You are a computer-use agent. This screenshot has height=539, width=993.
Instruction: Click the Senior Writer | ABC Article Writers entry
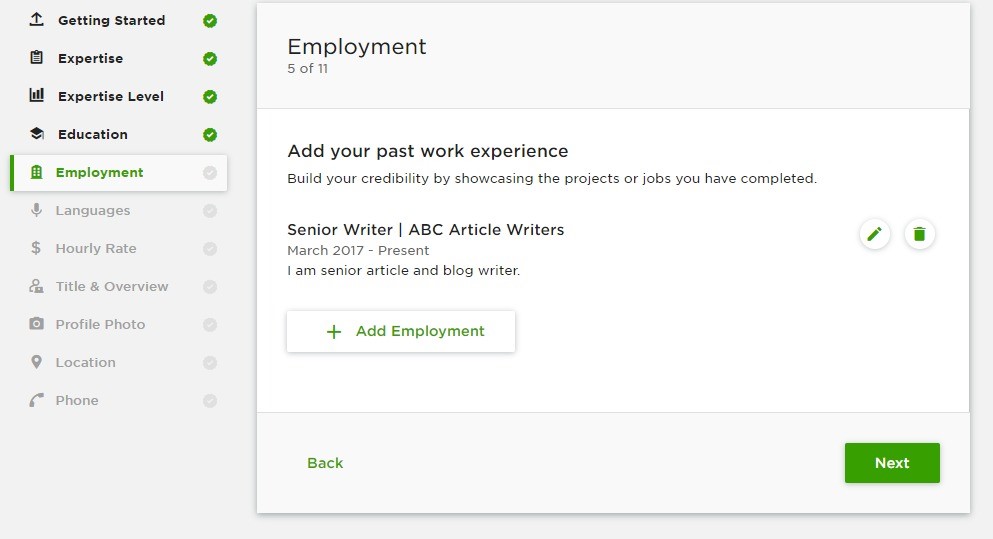[426, 229]
